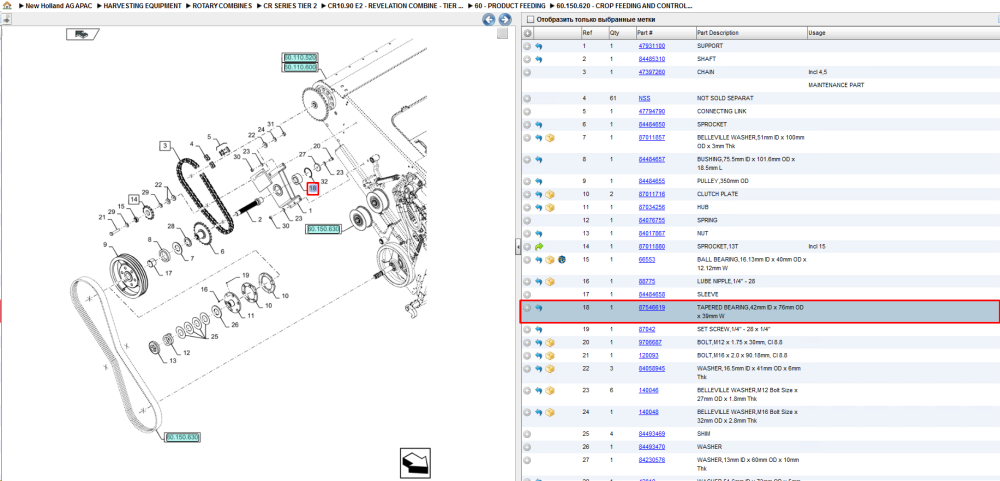Open the CR10.90 E2 - REVELATION COMBINE breadcrumb
Image resolution: width=1000 pixels, height=481 pixels.
(395, 5)
